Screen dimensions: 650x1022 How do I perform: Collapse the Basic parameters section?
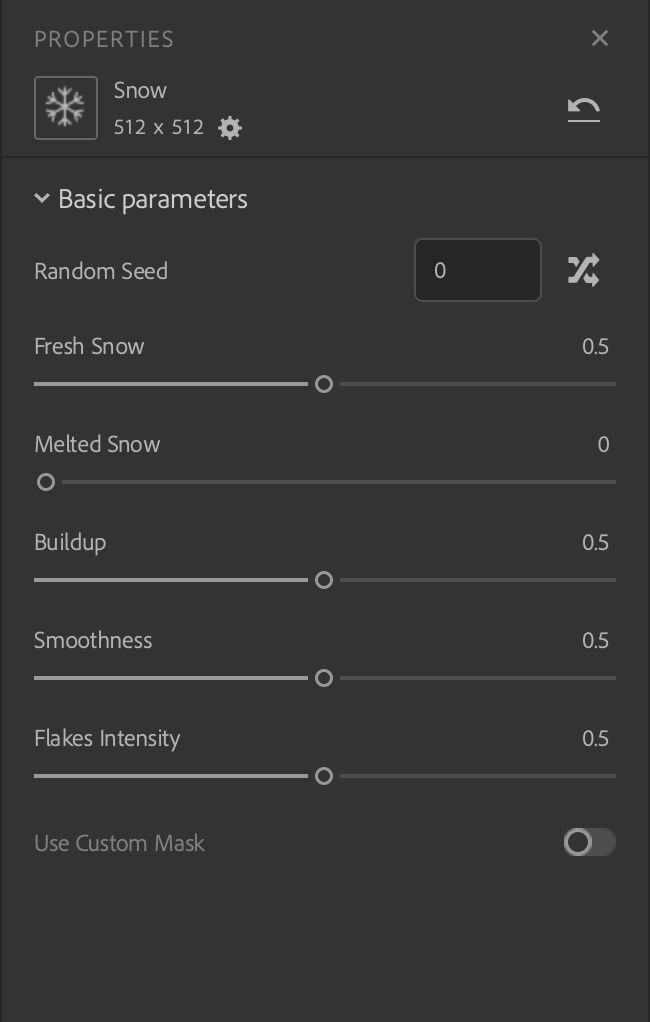[x=42, y=199]
